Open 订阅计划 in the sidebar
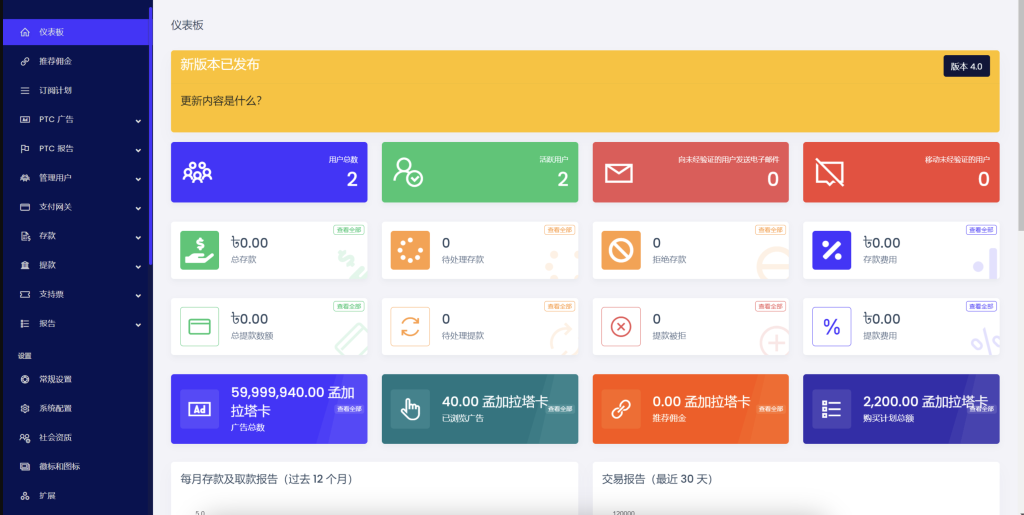 55,90
